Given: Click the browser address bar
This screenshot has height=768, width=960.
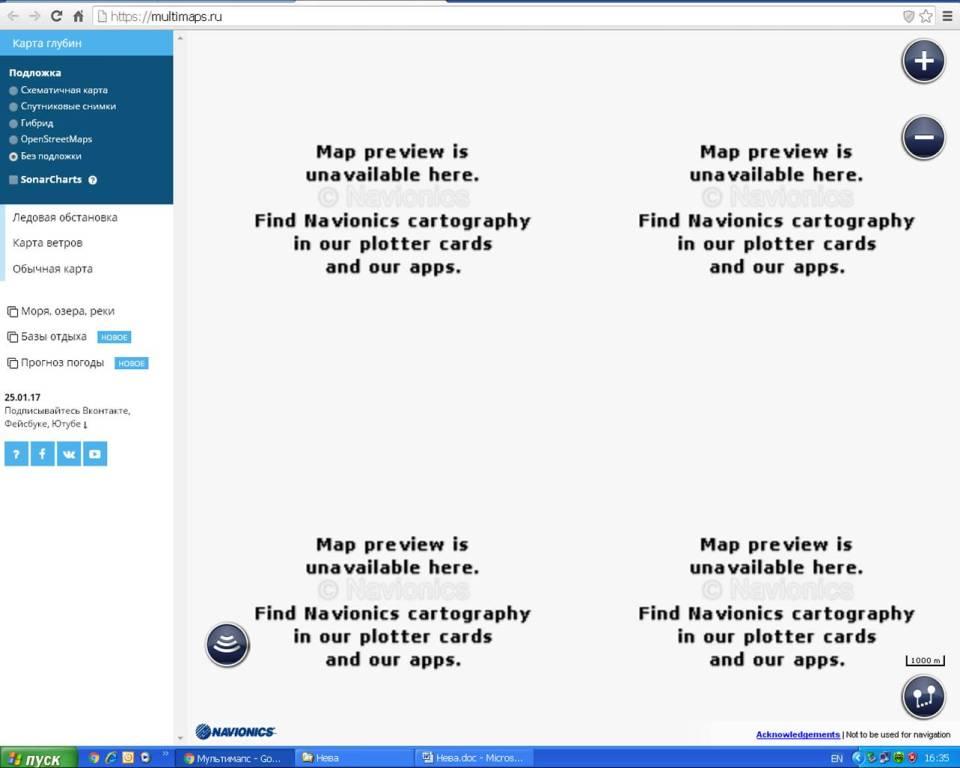Looking at the screenshot, I should 500,16.
